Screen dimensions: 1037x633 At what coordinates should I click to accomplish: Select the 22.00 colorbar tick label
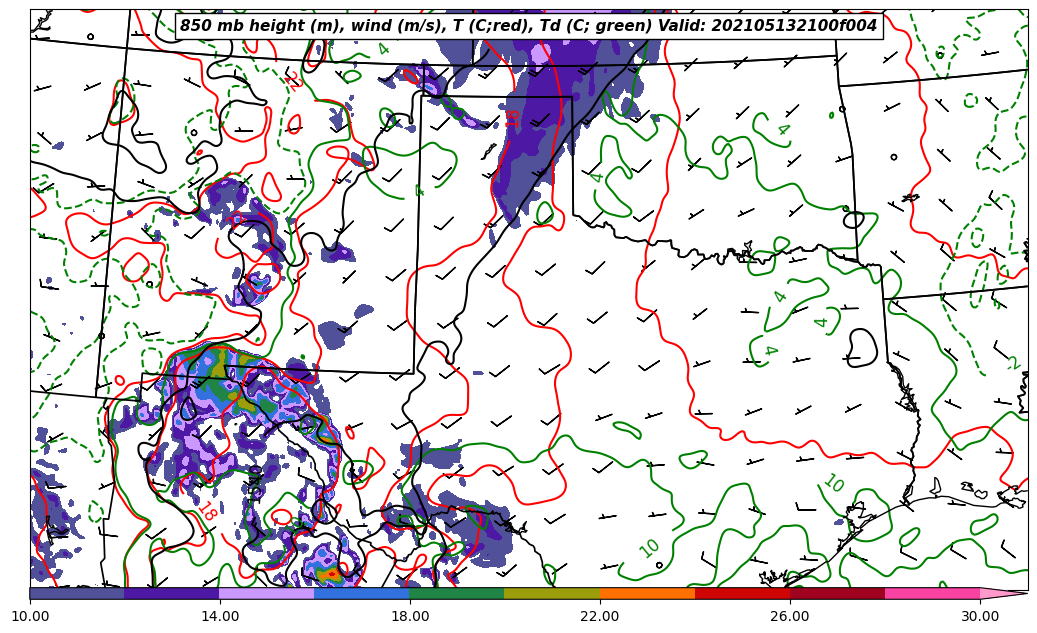click(x=600, y=616)
